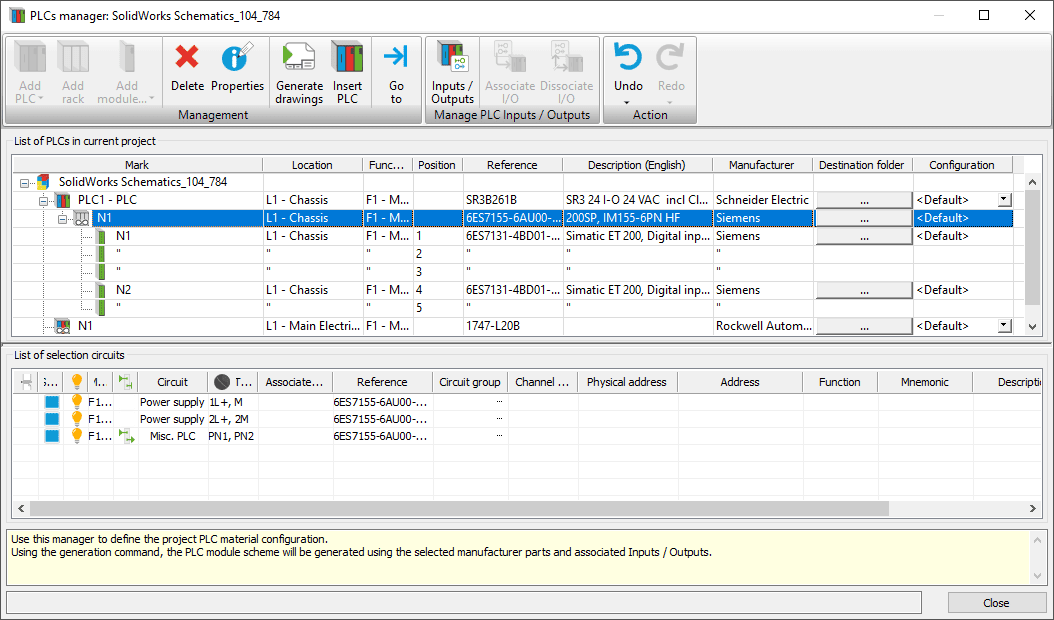The height and width of the screenshot is (620, 1054).
Task: Open the Add module dropdown arrow
Action: [x=151, y=99]
